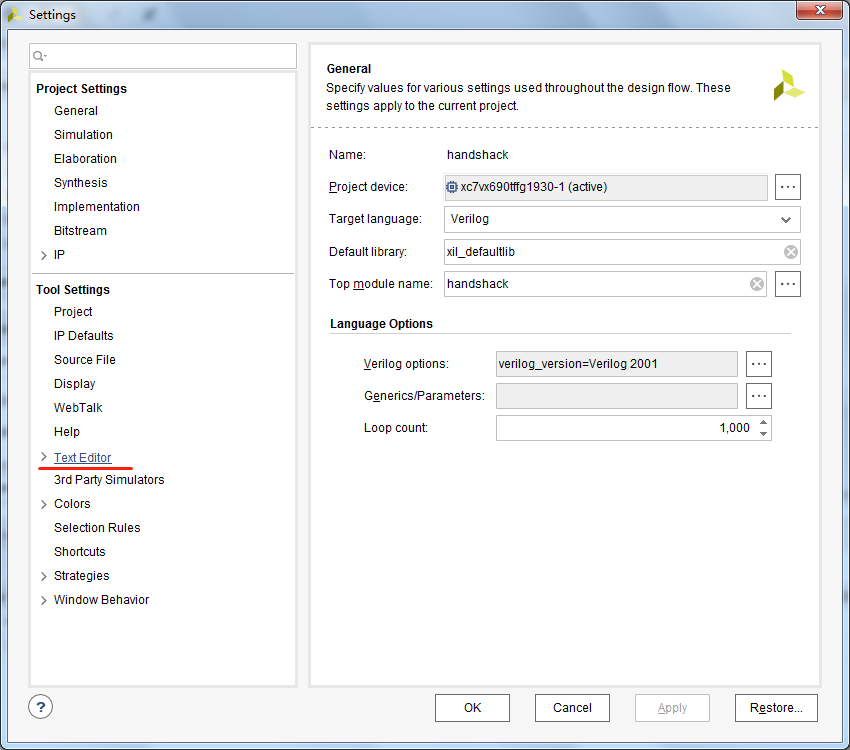The width and height of the screenshot is (850, 750).
Task: Open IP project settings
Action: (59, 255)
